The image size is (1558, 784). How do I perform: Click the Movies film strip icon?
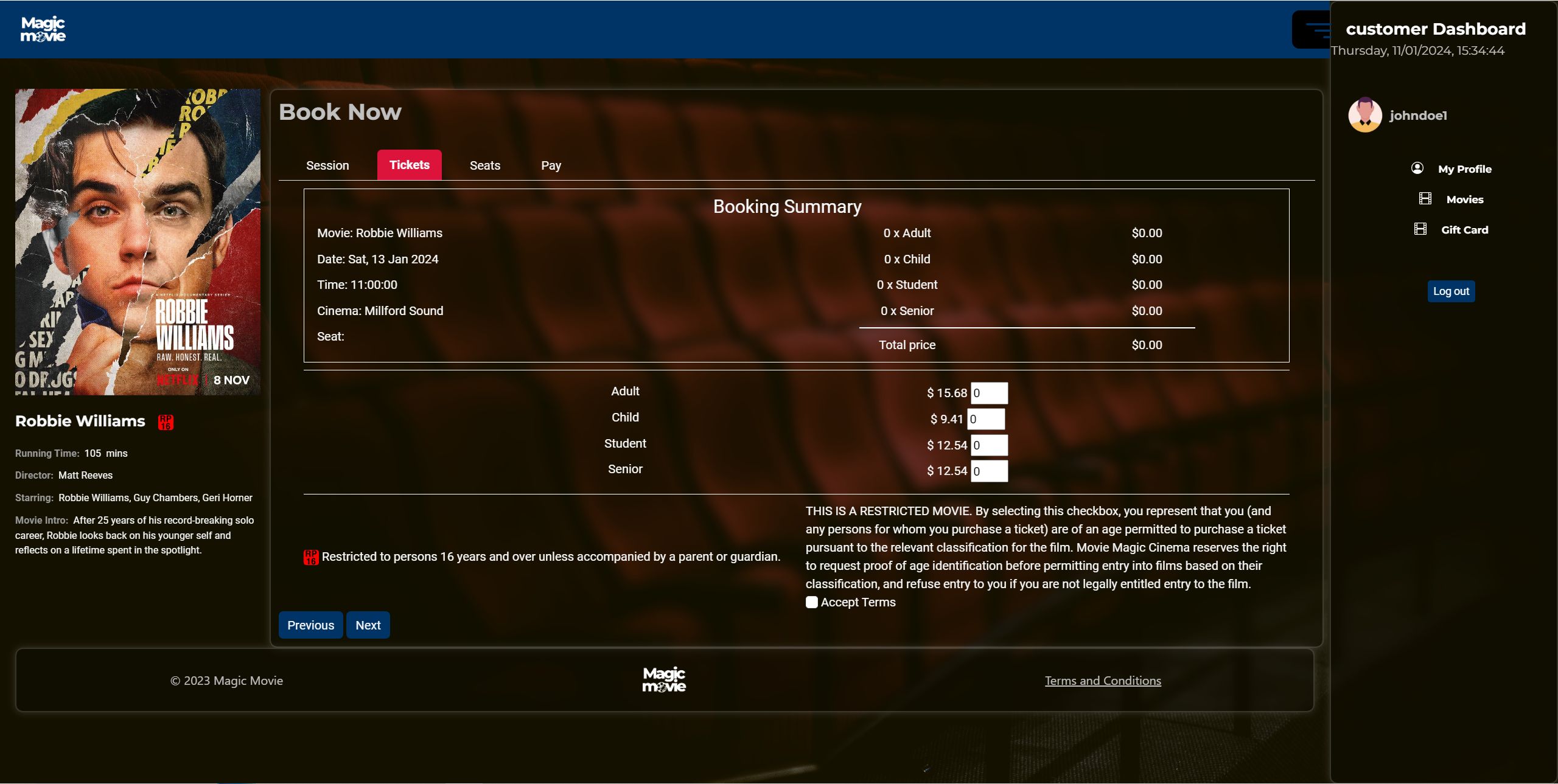pyautogui.click(x=1425, y=199)
